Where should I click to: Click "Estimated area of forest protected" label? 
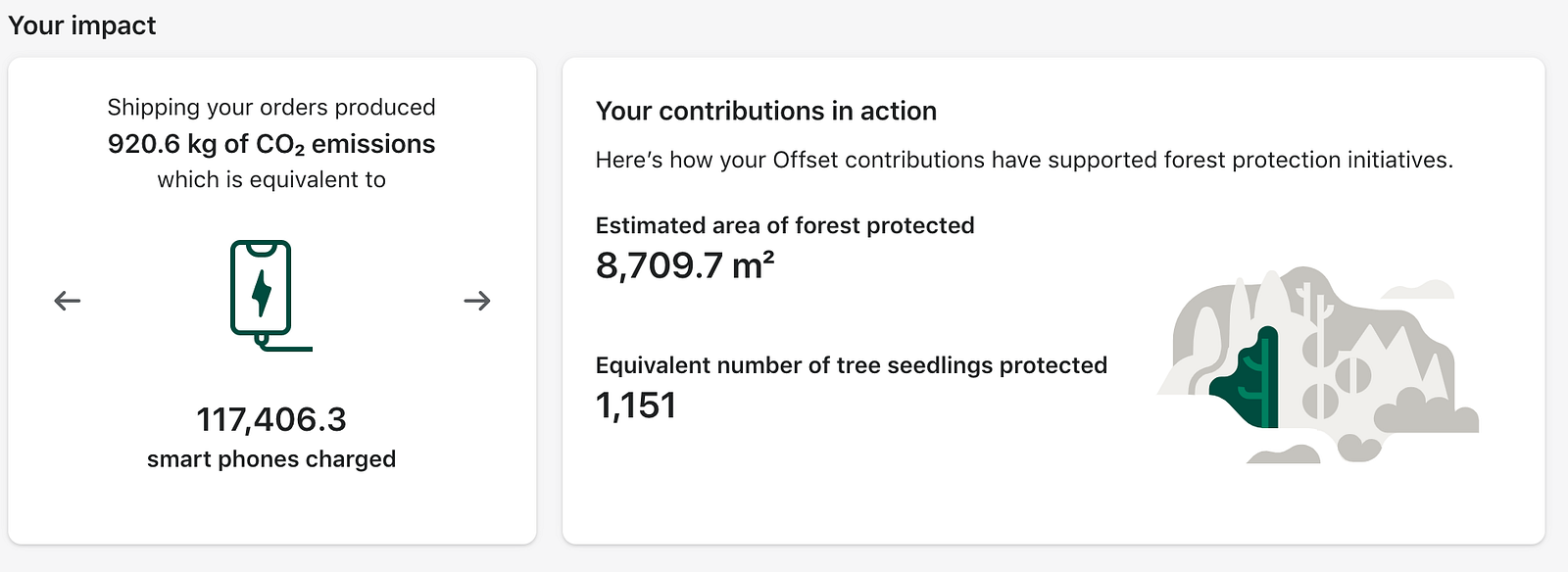coord(785,225)
